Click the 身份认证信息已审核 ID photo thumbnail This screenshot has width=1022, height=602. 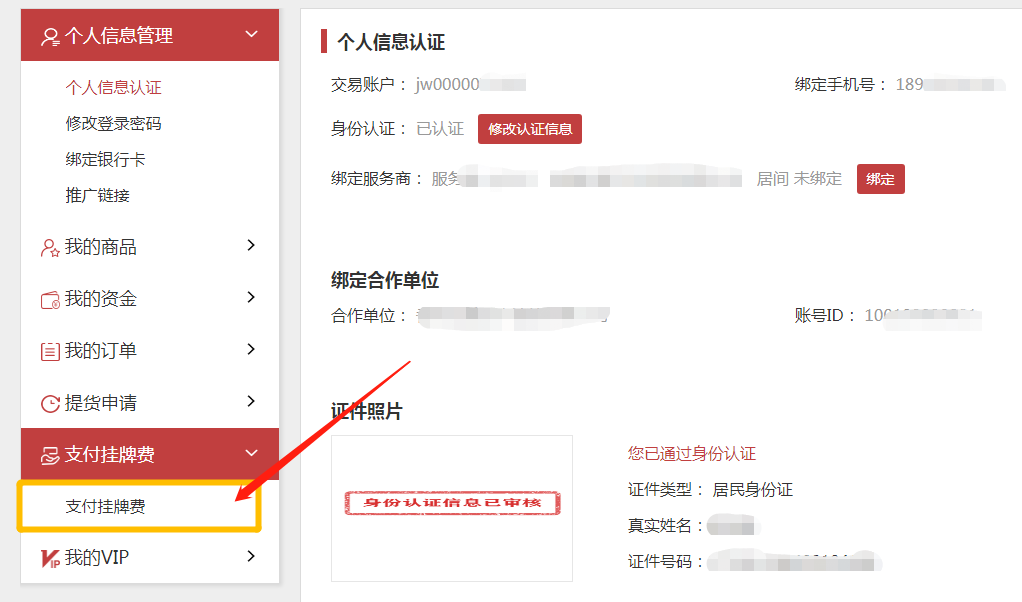452,508
